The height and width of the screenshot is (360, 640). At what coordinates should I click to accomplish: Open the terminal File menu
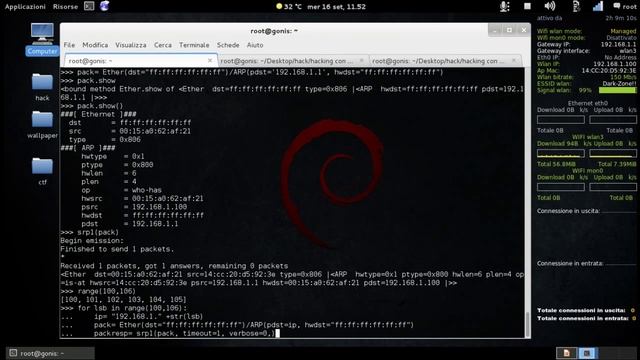(x=69, y=45)
